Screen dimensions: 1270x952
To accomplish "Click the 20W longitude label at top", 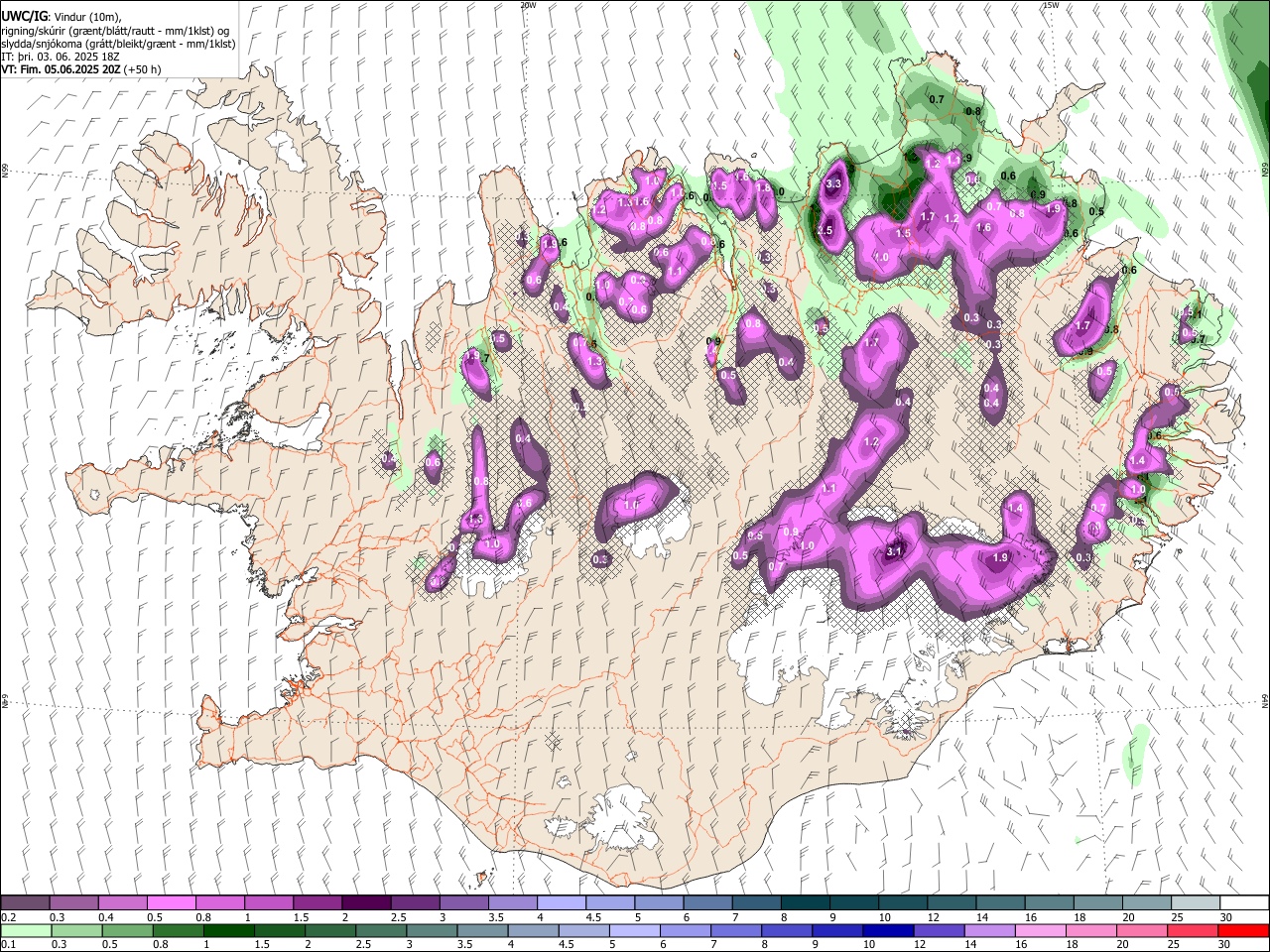I will point(528,5).
